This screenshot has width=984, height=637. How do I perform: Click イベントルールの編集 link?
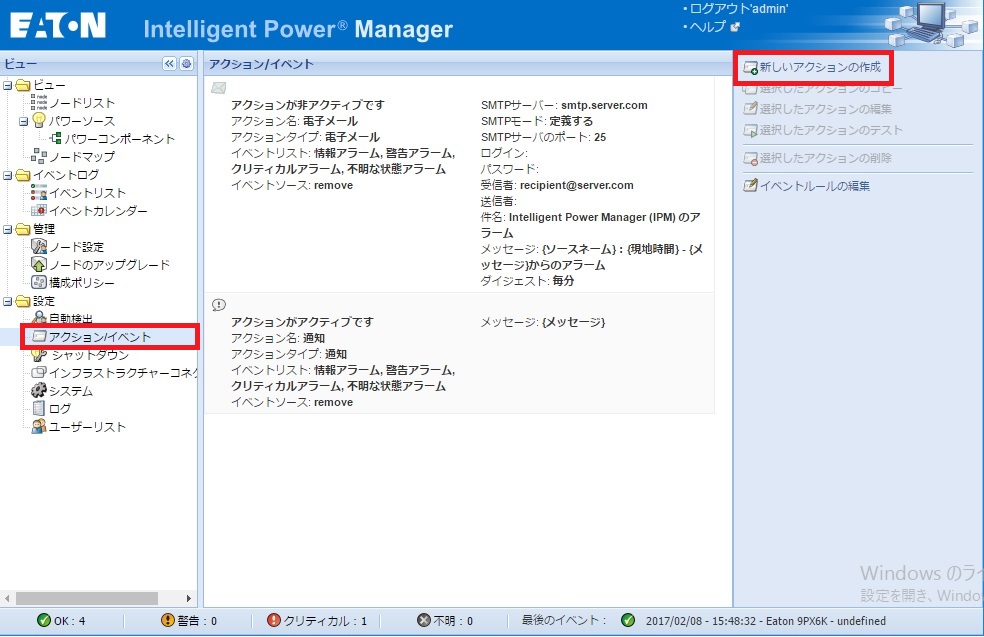(814, 186)
